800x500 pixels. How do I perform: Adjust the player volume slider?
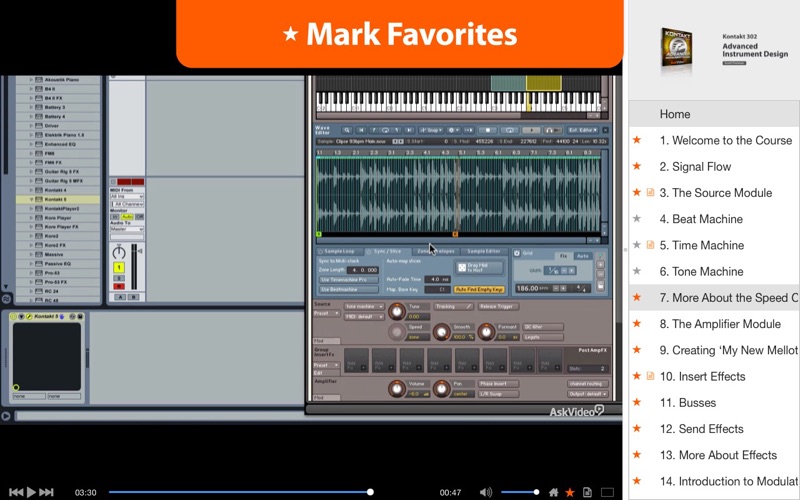tap(520, 492)
